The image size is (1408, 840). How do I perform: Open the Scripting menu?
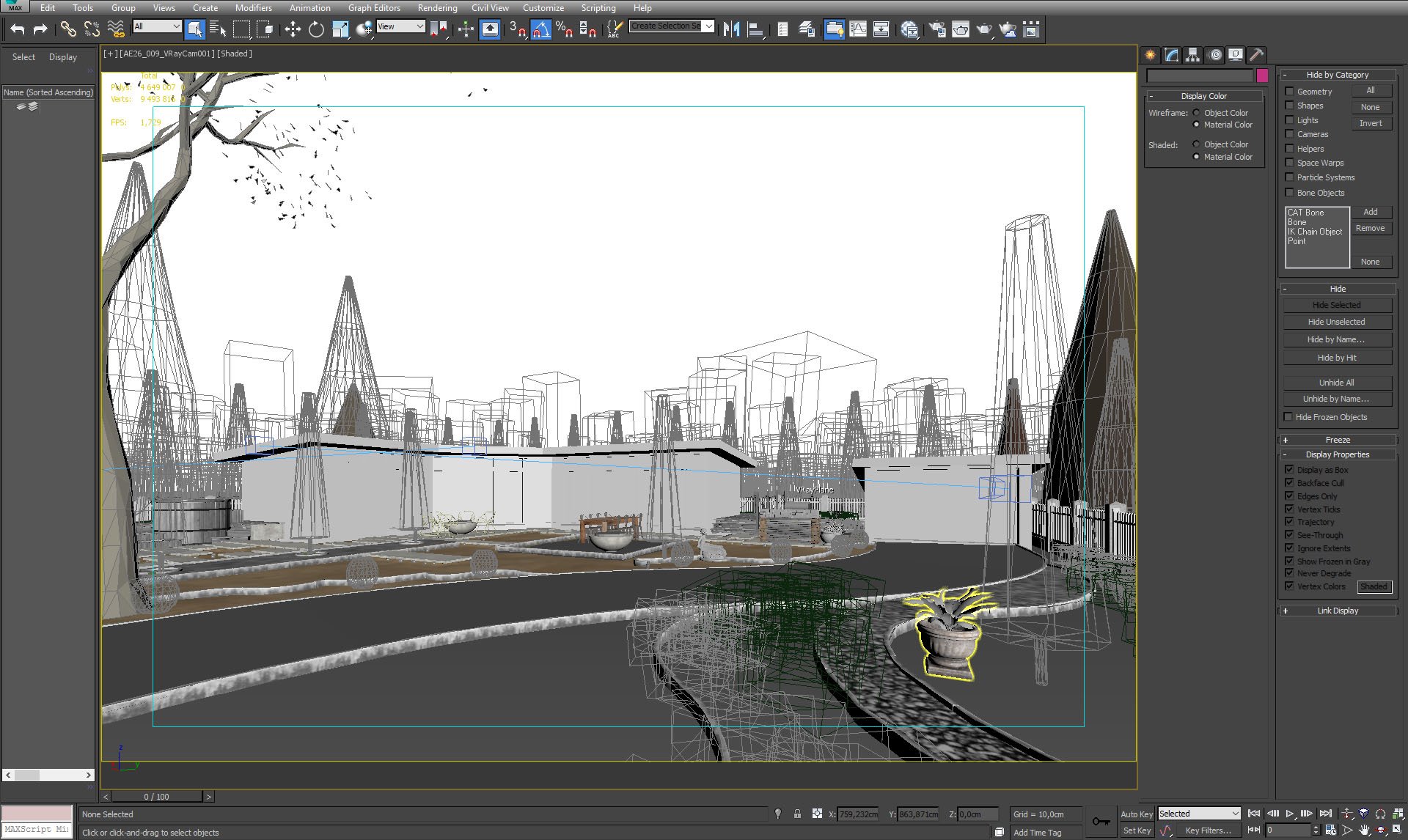(598, 8)
